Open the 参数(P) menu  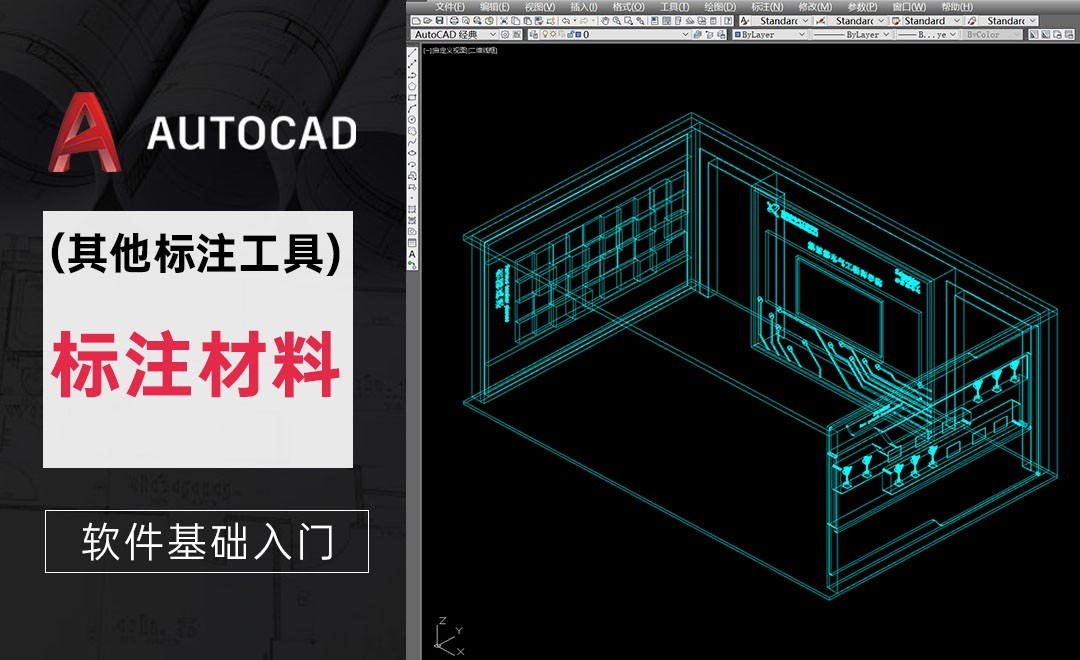tap(862, 7)
